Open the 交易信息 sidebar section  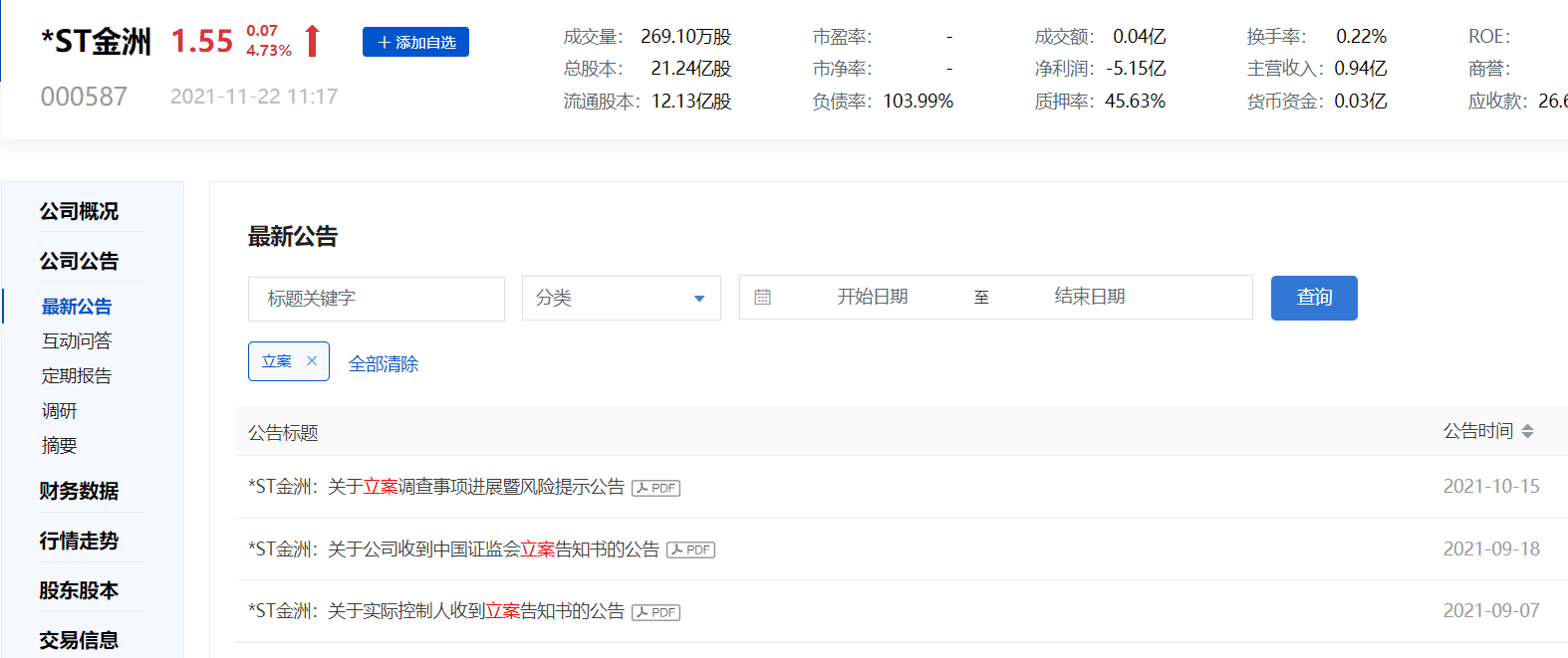[x=79, y=640]
